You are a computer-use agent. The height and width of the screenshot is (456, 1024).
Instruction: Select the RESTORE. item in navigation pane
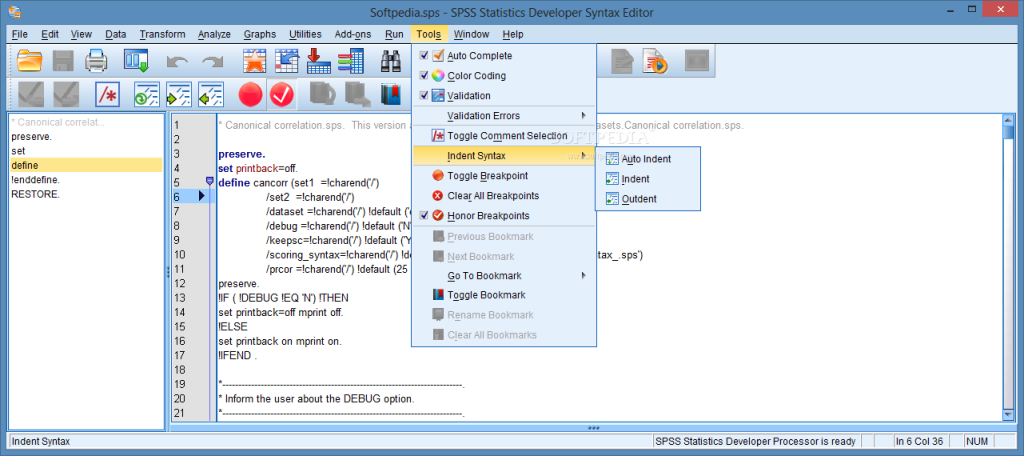coord(35,194)
